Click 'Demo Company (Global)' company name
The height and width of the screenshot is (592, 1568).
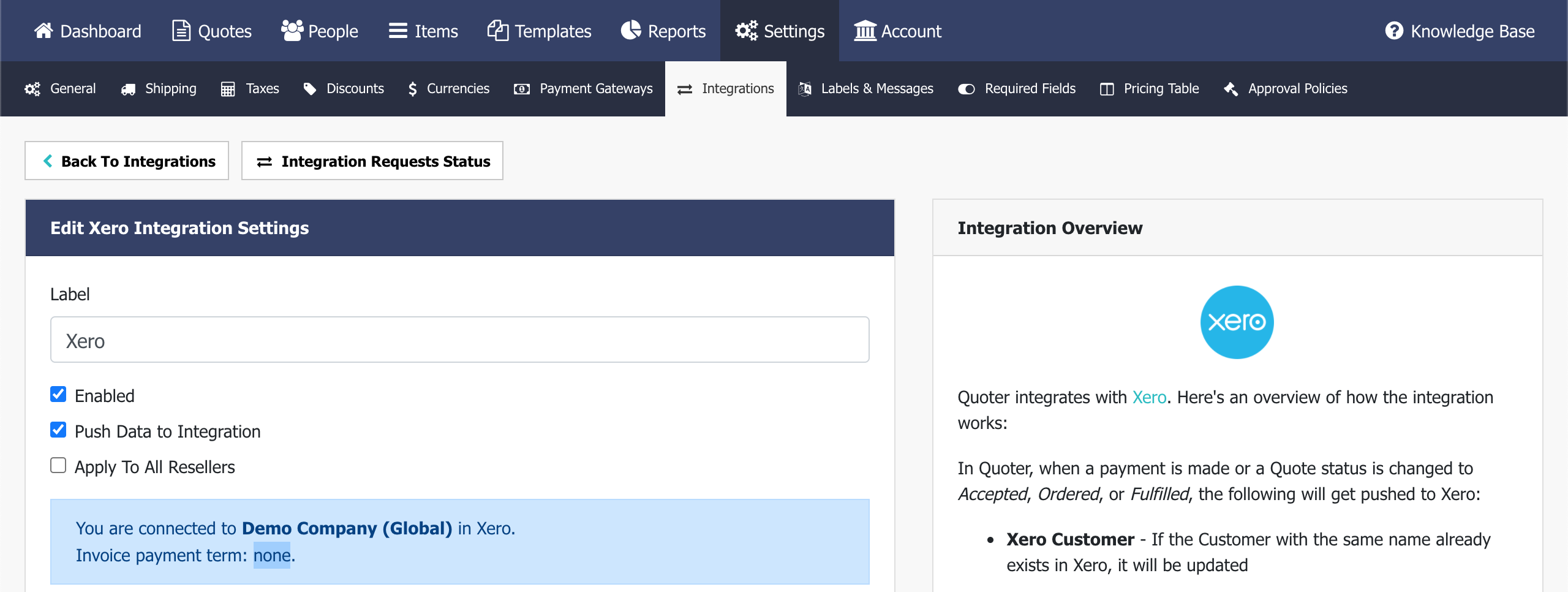[x=347, y=528]
